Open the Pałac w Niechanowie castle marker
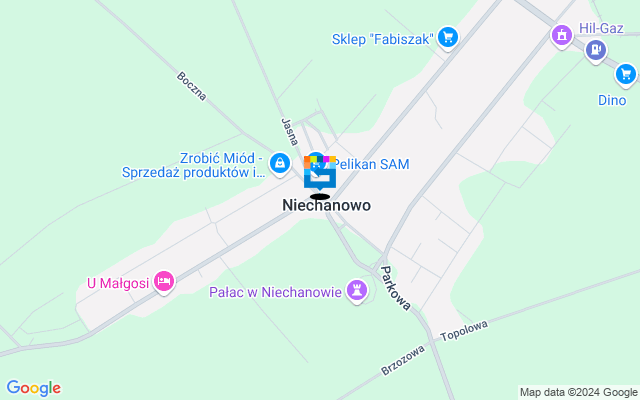Viewport: 640px width, 400px height. tap(357, 290)
